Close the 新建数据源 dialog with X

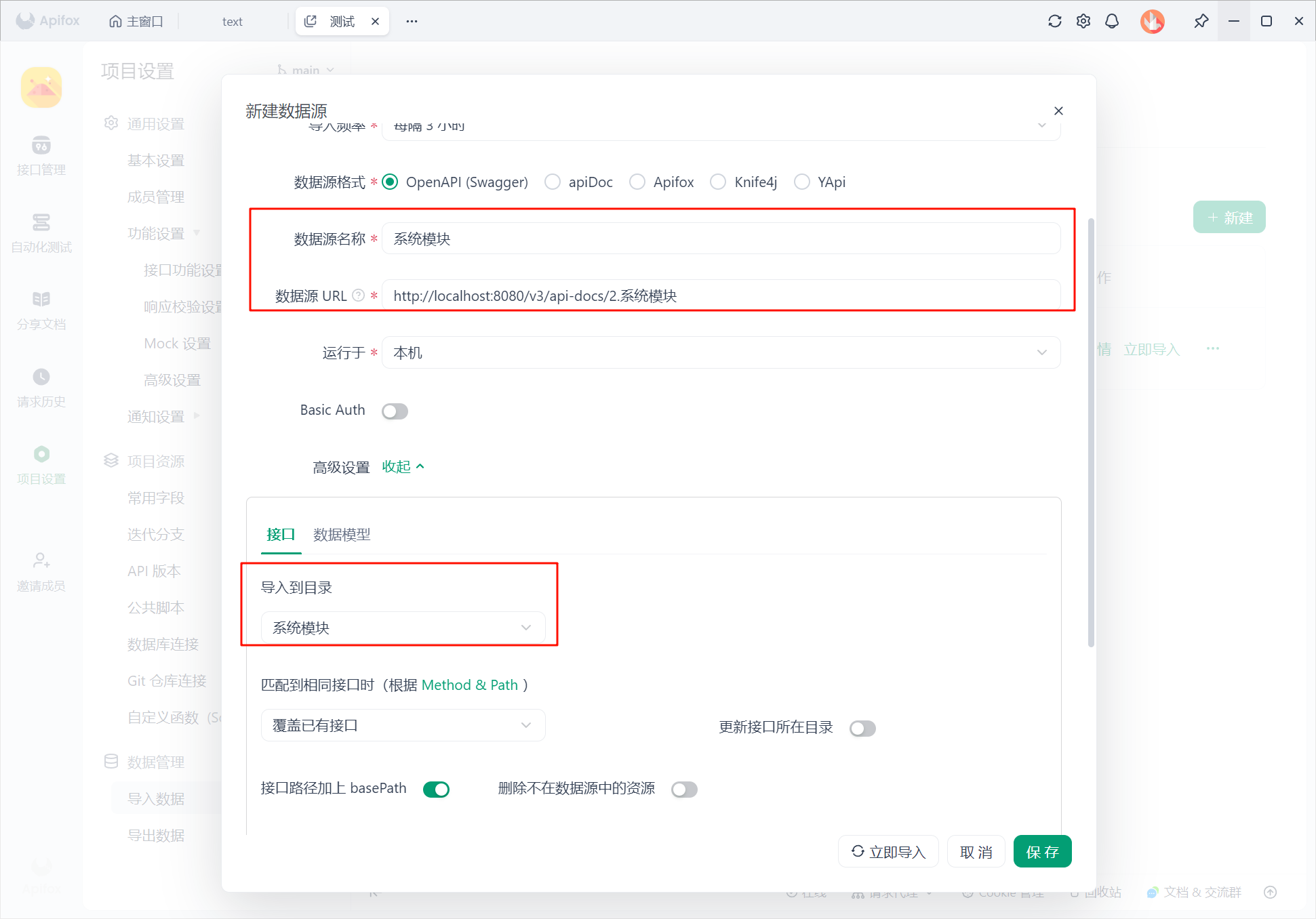coord(1058,110)
